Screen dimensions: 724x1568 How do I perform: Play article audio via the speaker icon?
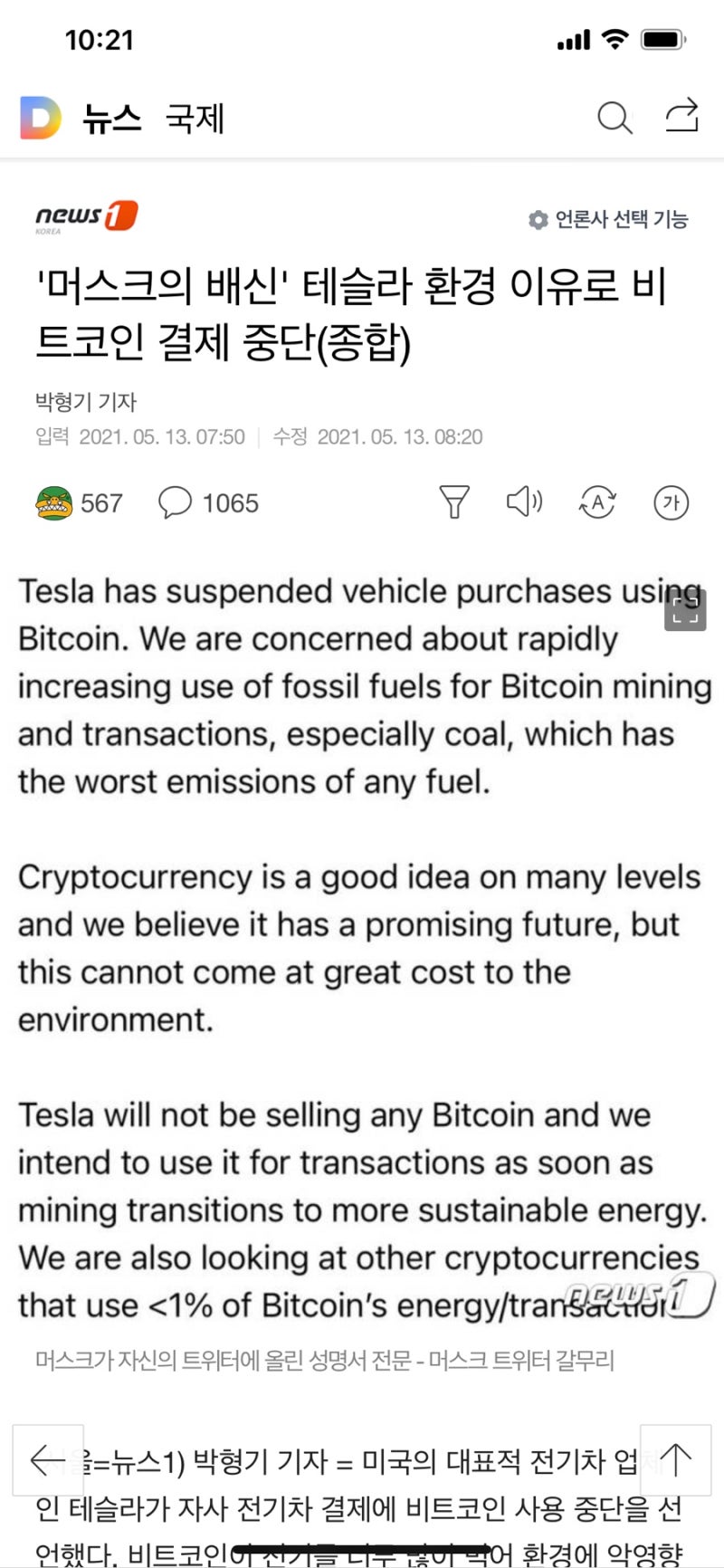point(524,501)
